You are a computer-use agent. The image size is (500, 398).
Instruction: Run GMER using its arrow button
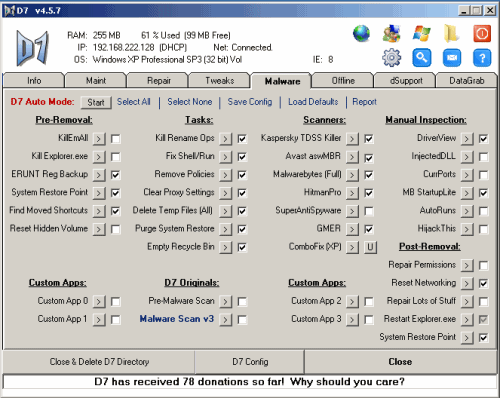(352, 229)
